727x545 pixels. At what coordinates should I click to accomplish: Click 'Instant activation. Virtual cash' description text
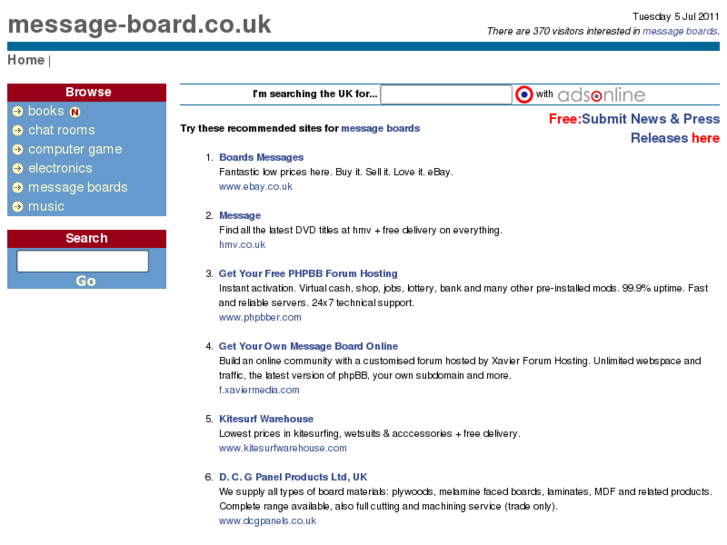tap(463, 295)
